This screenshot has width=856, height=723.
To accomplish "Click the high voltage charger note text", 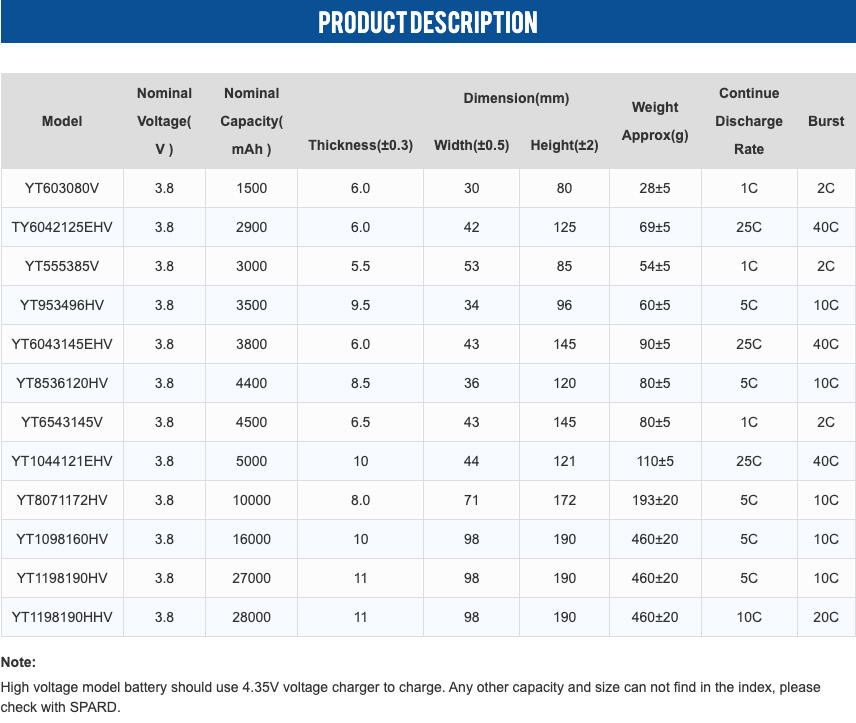I will tap(411, 697).
